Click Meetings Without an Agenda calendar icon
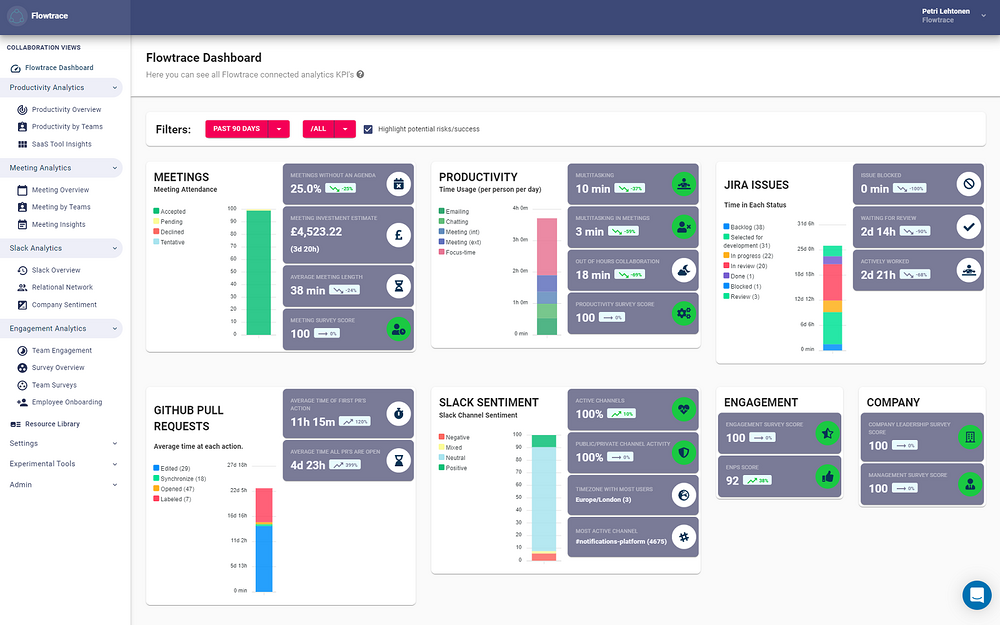The height and width of the screenshot is (625, 1000). click(x=399, y=184)
